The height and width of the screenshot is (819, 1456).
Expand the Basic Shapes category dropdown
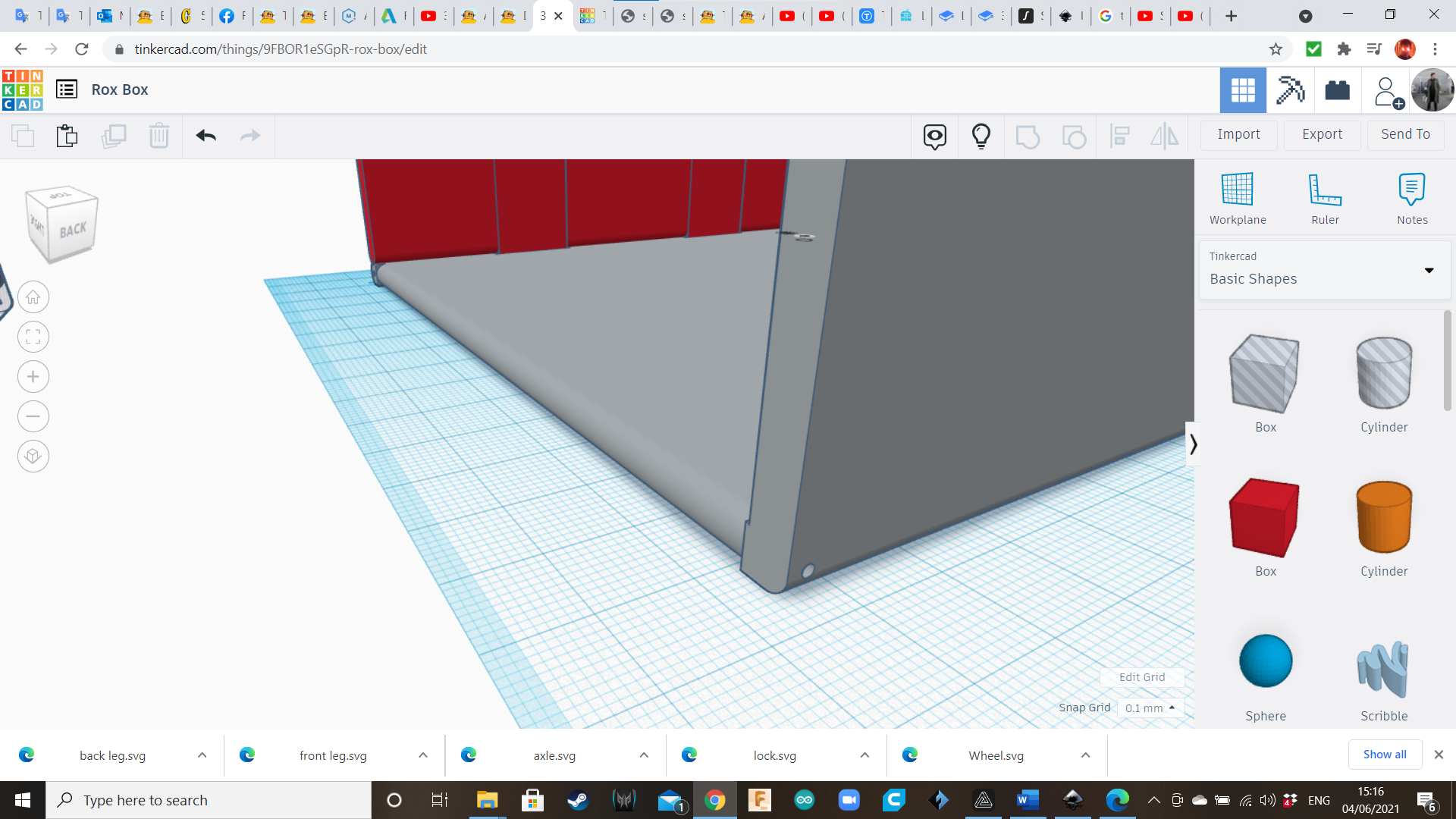pyautogui.click(x=1429, y=271)
